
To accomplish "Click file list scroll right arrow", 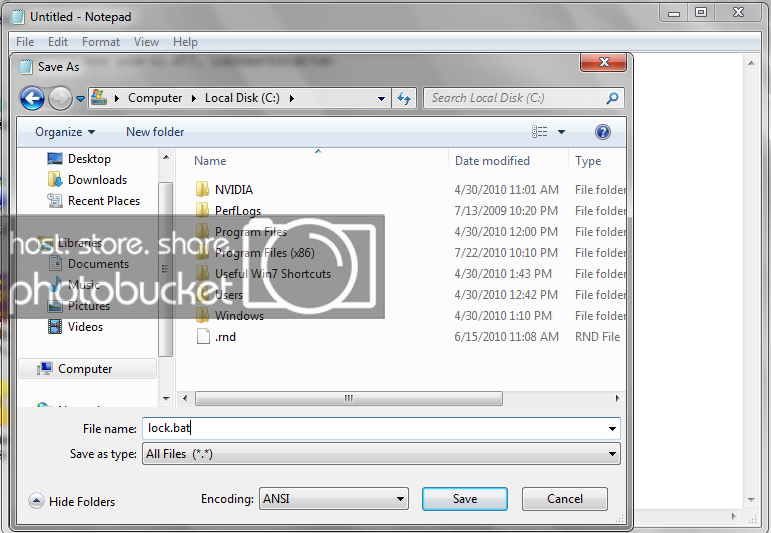I will 618,398.
